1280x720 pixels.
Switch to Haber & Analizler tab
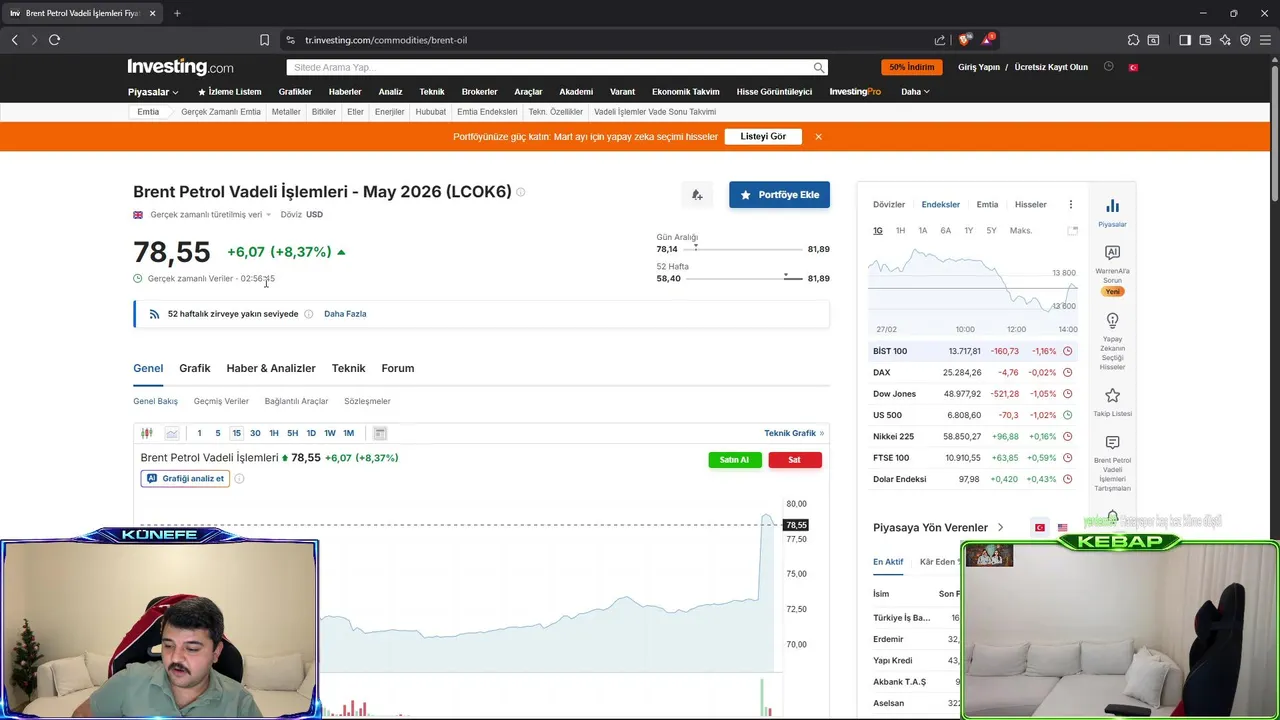click(x=271, y=368)
